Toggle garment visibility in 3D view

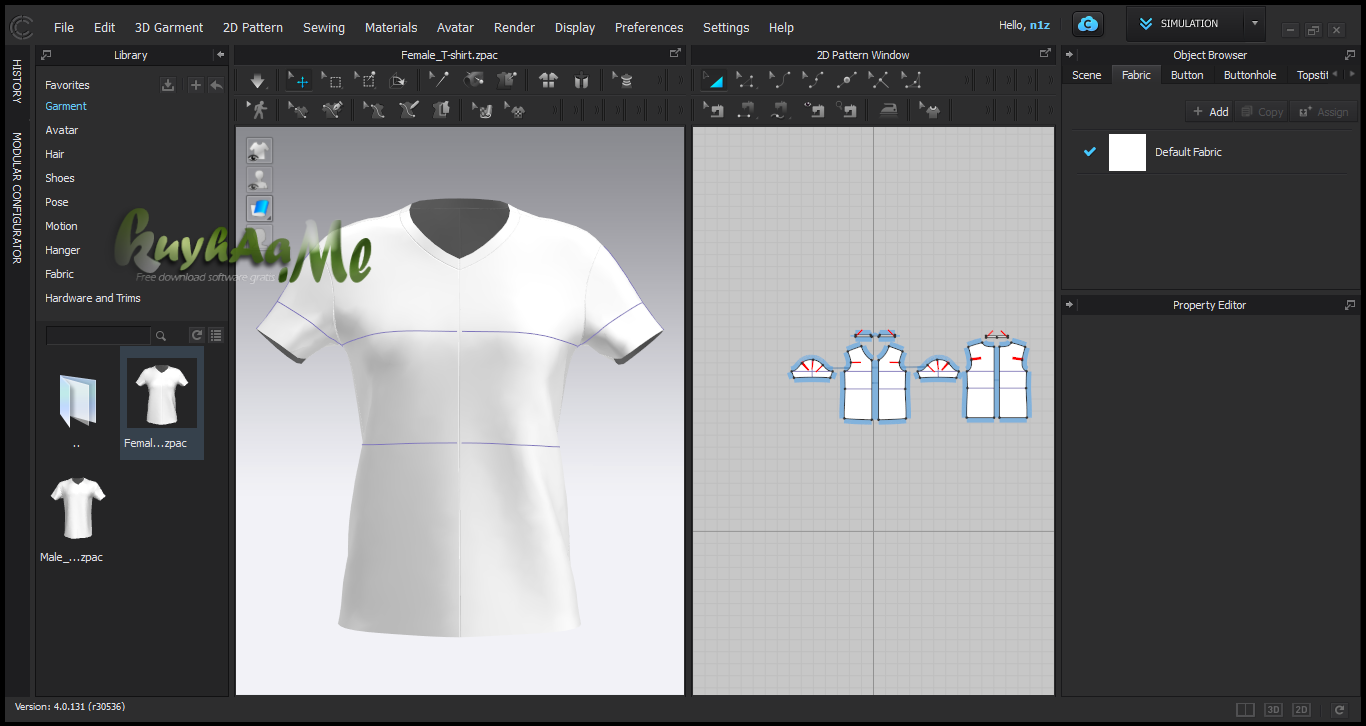(260, 151)
